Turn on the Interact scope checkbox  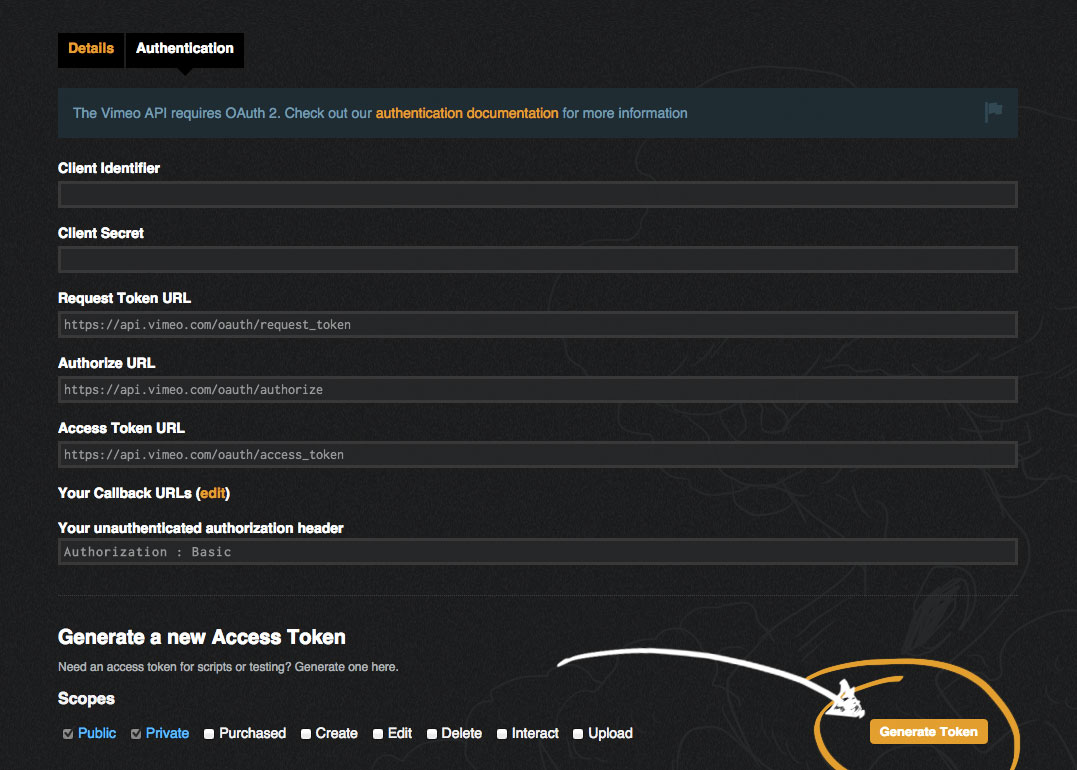click(x=502, y=734)
